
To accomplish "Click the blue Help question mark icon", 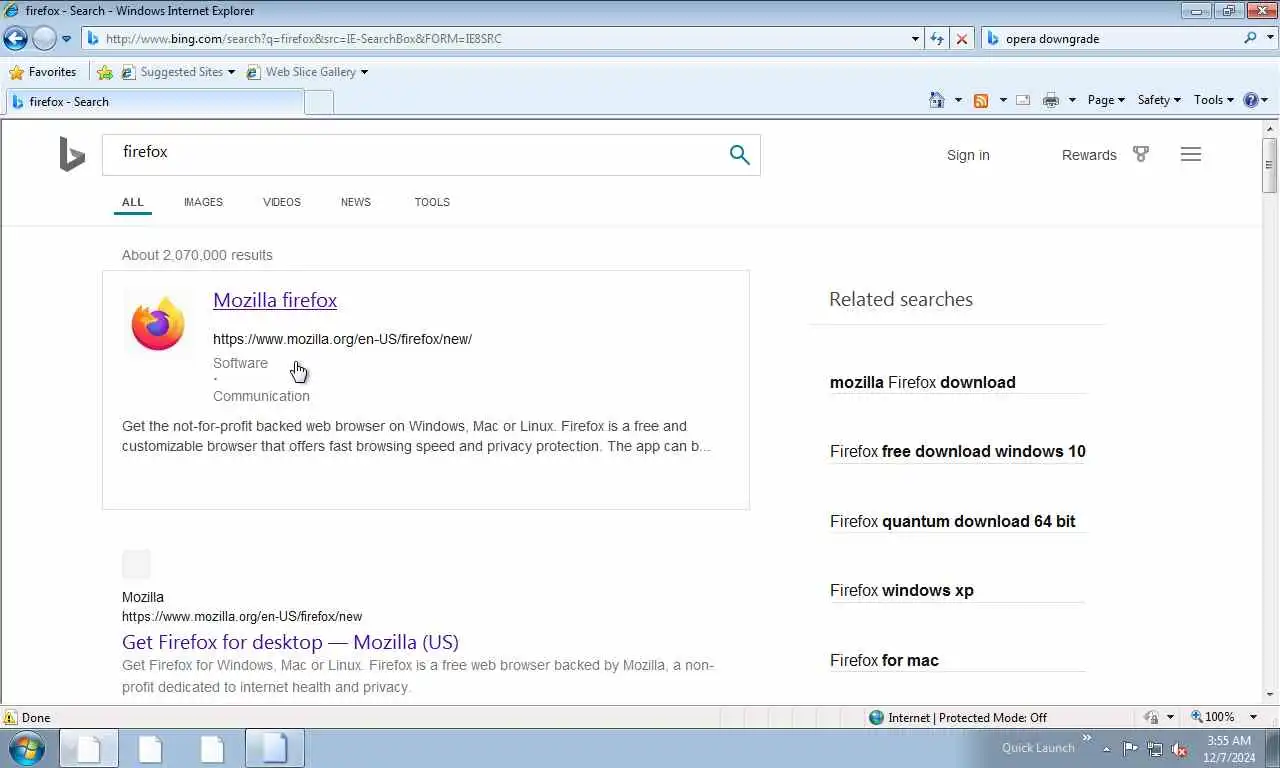I will (x=1251, y=100).
